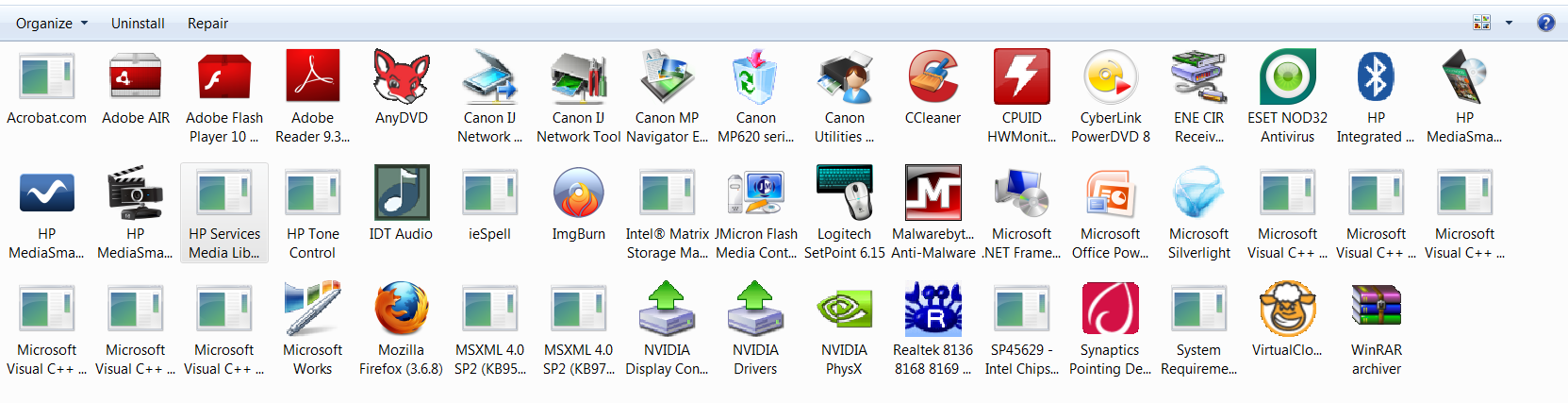Click the VirtualCloneDrive sheep icon
The height and width of the screenshot is (403, 1568).
(x=1287, y=310)
